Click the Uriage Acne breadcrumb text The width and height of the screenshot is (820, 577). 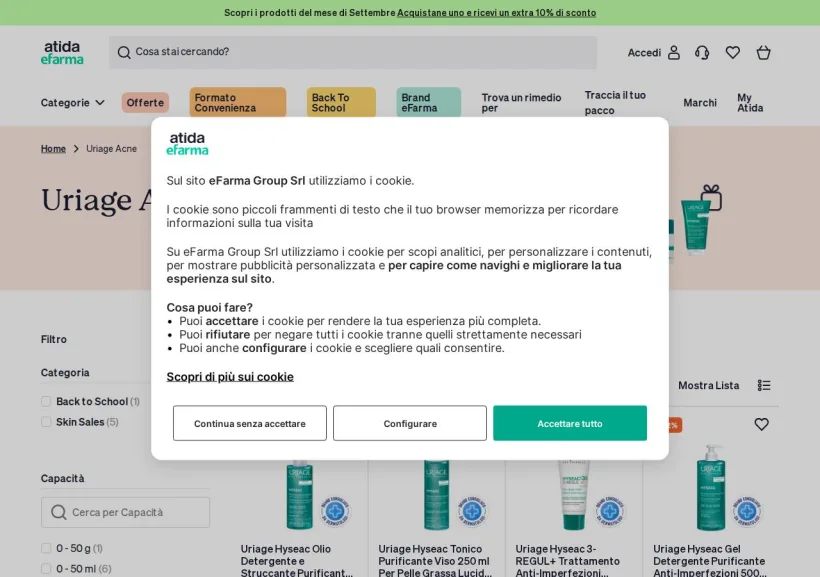pyautogui.click(x=111, y=149)
